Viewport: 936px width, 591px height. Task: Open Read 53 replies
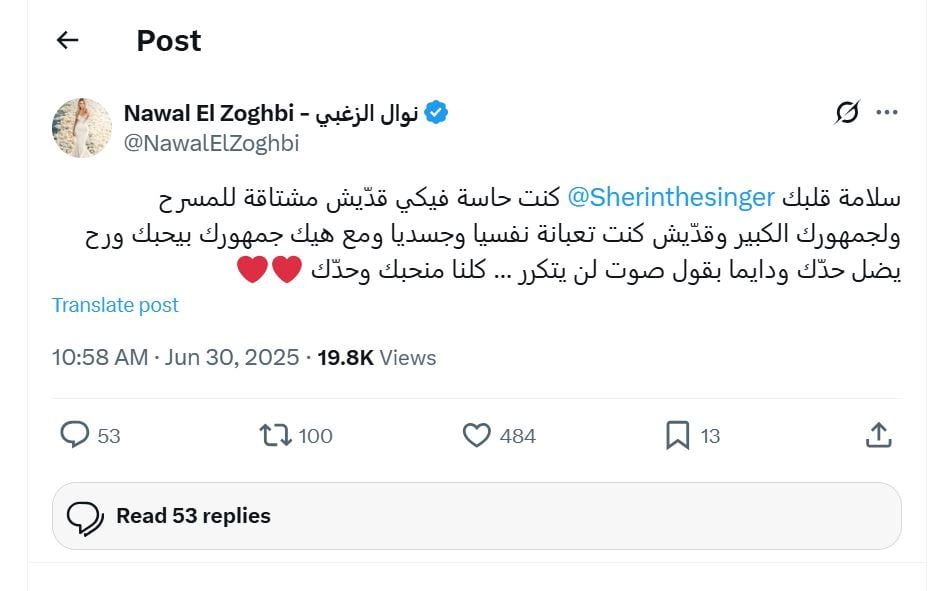pyautogui.click(x=194, y=516)
